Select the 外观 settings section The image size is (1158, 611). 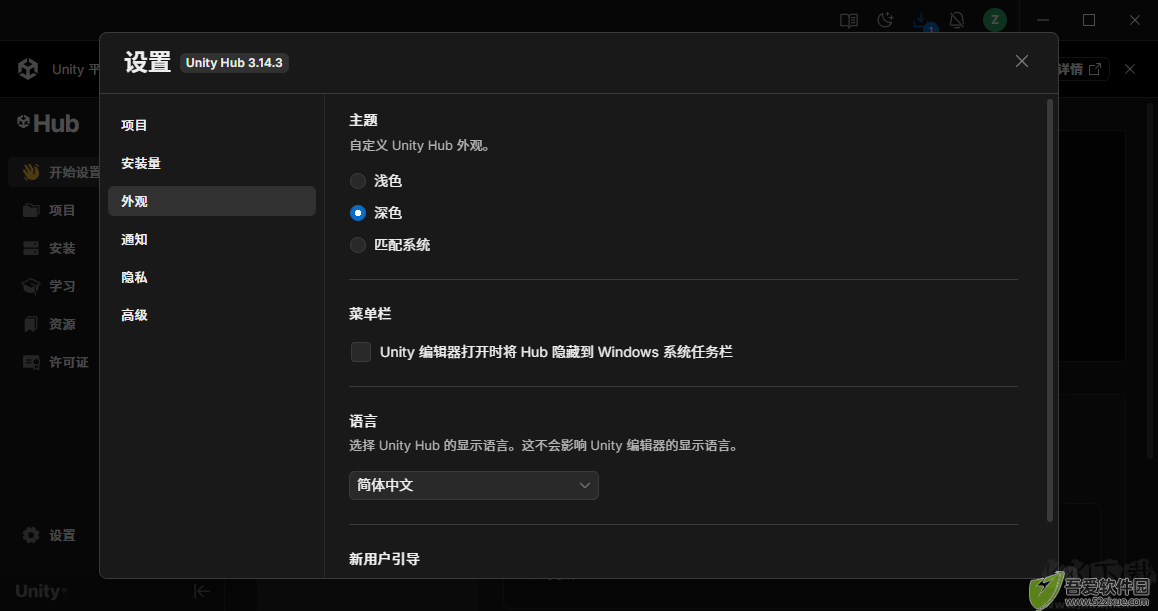tap(211, 201)
